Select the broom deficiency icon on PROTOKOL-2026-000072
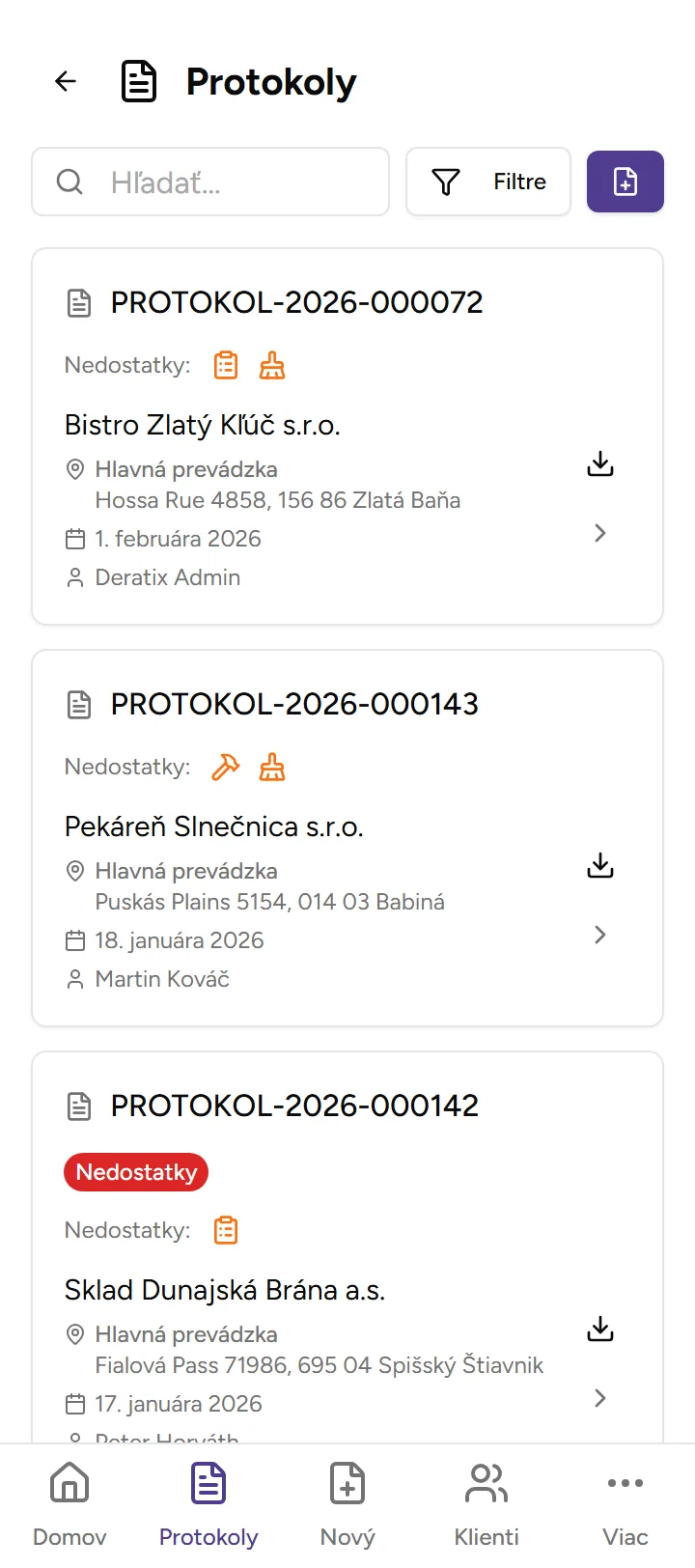Viewport: 695px width, 1568px height. pyautogui.click(x=271, y=365)
